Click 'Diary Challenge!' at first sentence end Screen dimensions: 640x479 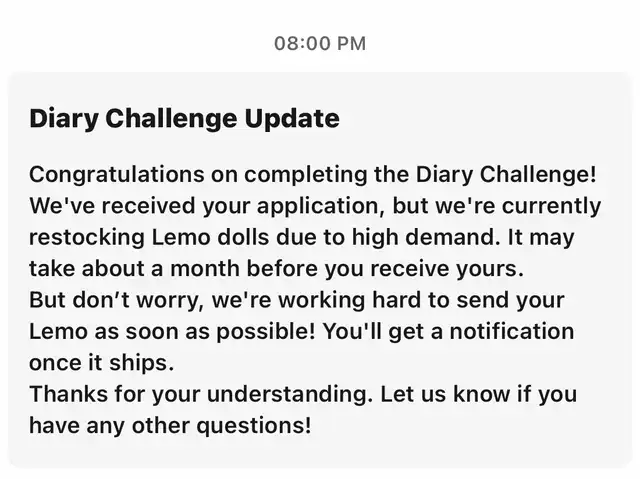coord(506,175)
